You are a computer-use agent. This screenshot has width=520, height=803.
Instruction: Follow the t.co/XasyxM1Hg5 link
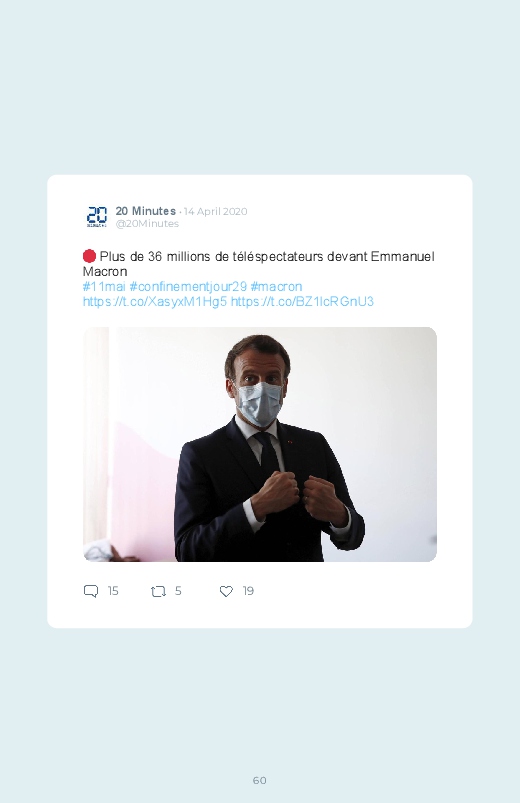[155, 302]
